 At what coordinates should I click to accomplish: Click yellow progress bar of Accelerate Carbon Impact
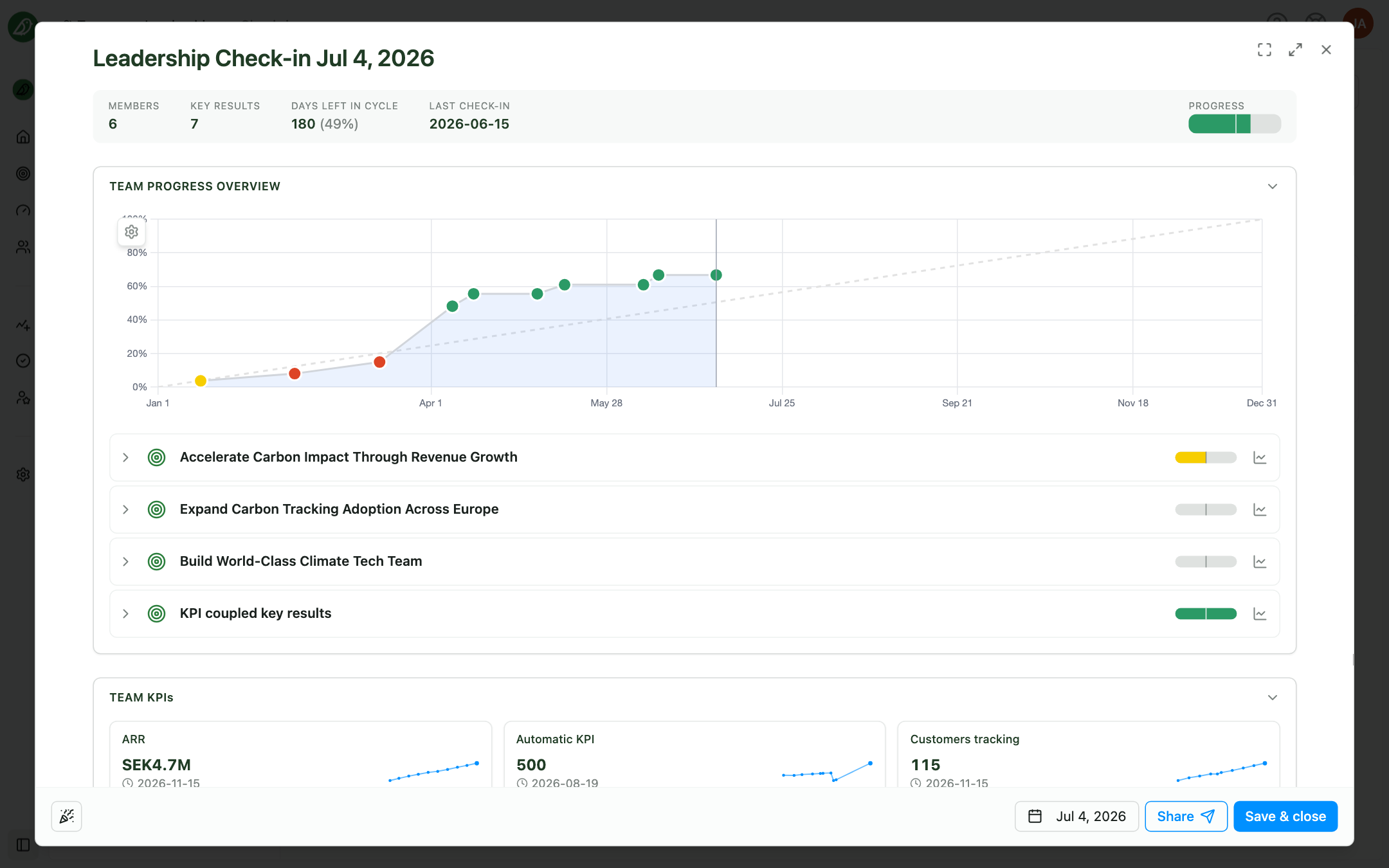1206,458
